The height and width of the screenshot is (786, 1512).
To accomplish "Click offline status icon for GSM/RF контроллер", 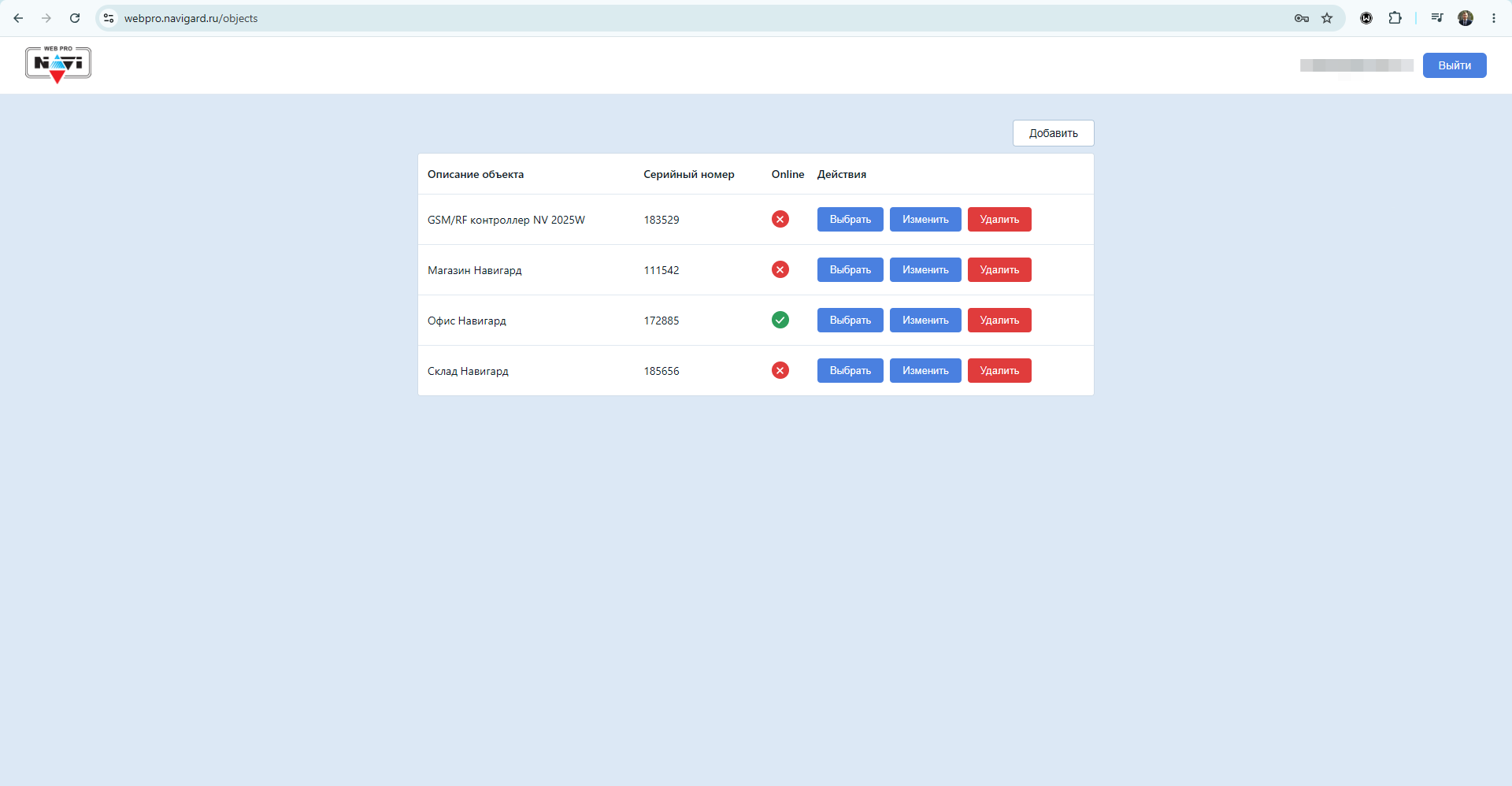I will pos(780,219).
